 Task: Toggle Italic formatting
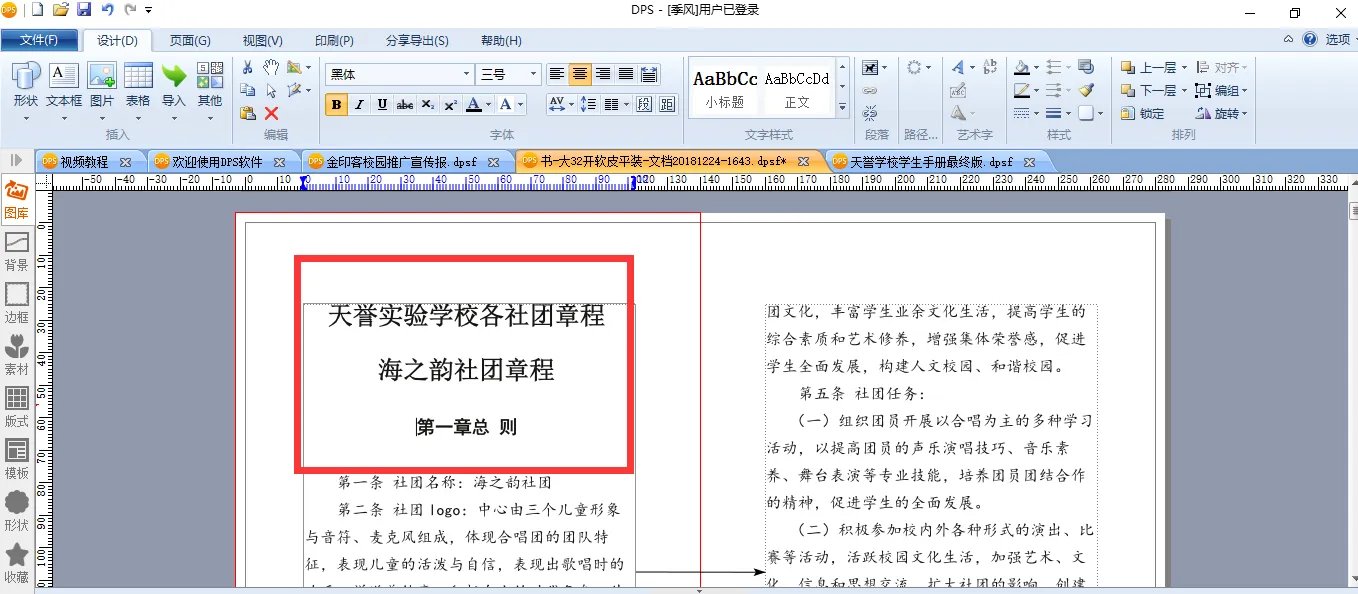(359, 104)
